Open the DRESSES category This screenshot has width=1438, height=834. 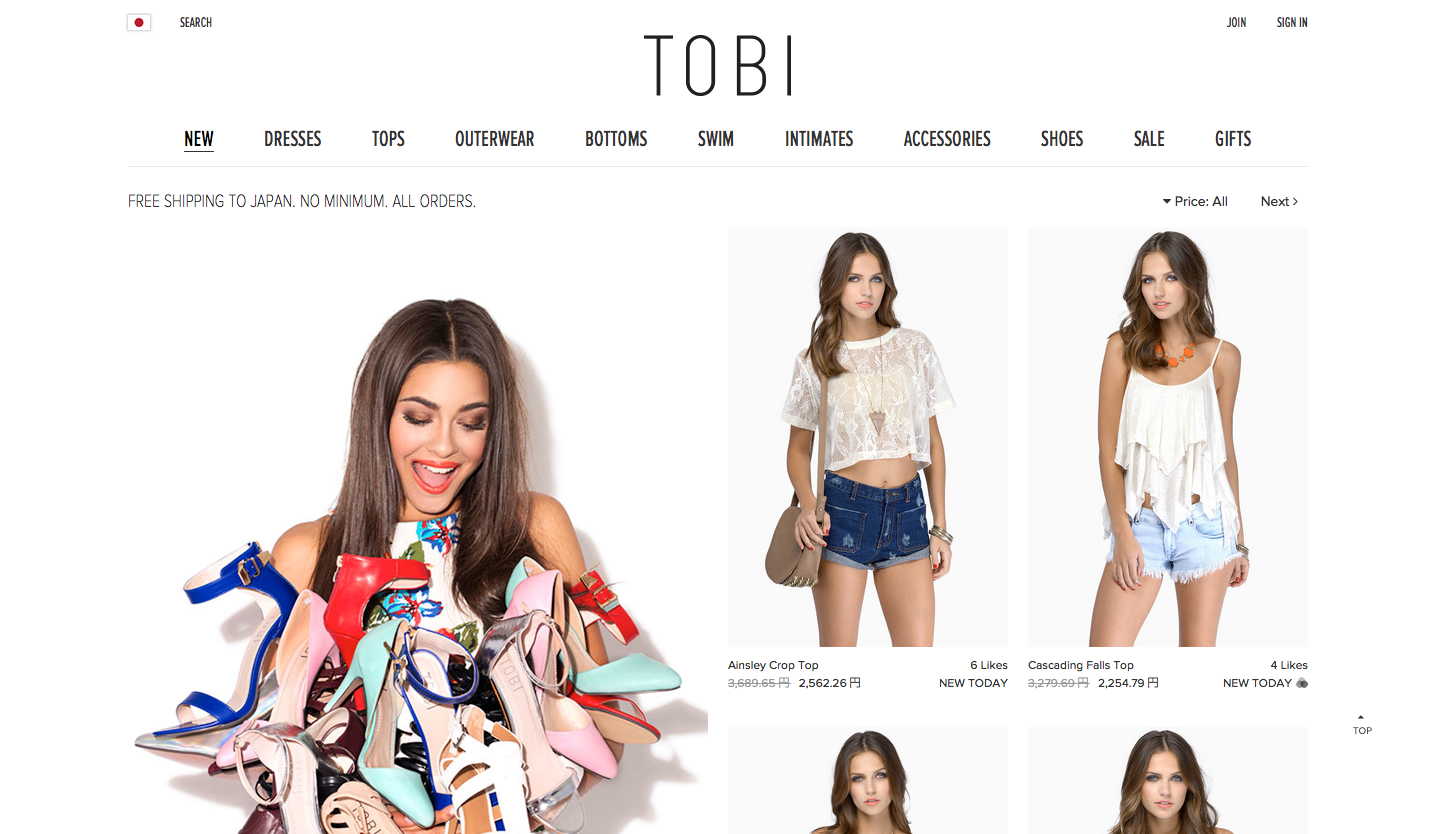tap(293, 139)
